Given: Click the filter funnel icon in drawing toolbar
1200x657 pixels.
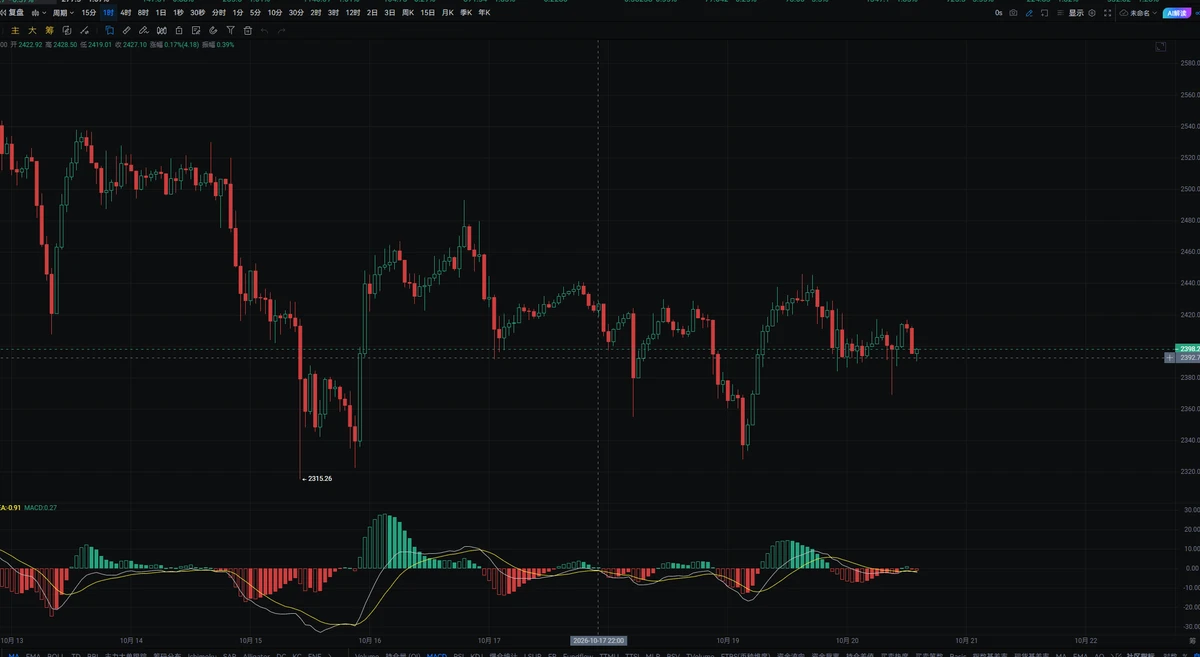Looking at the screenshot, I should (230, 31).
